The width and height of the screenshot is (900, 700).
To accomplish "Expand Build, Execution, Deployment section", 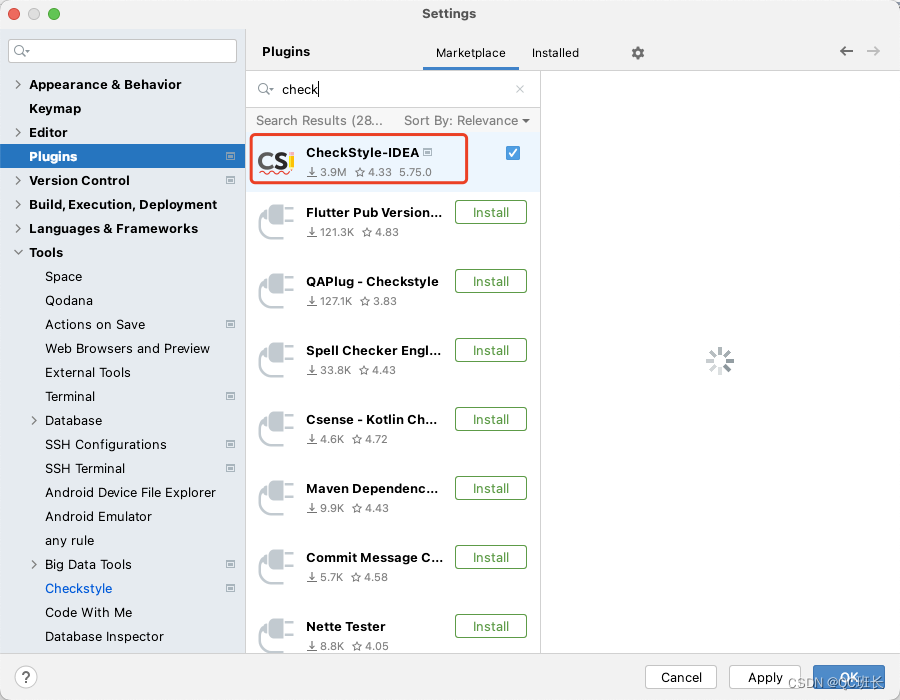I will tap(18, 205).
